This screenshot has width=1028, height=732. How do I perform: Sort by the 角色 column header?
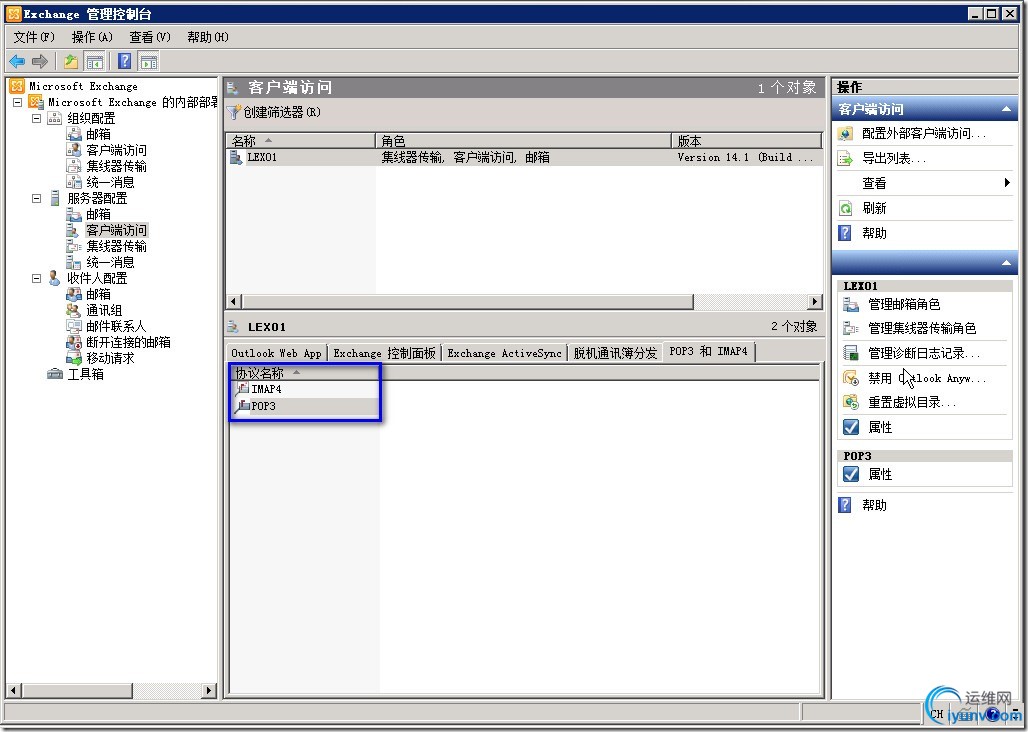tap(523, 141)
